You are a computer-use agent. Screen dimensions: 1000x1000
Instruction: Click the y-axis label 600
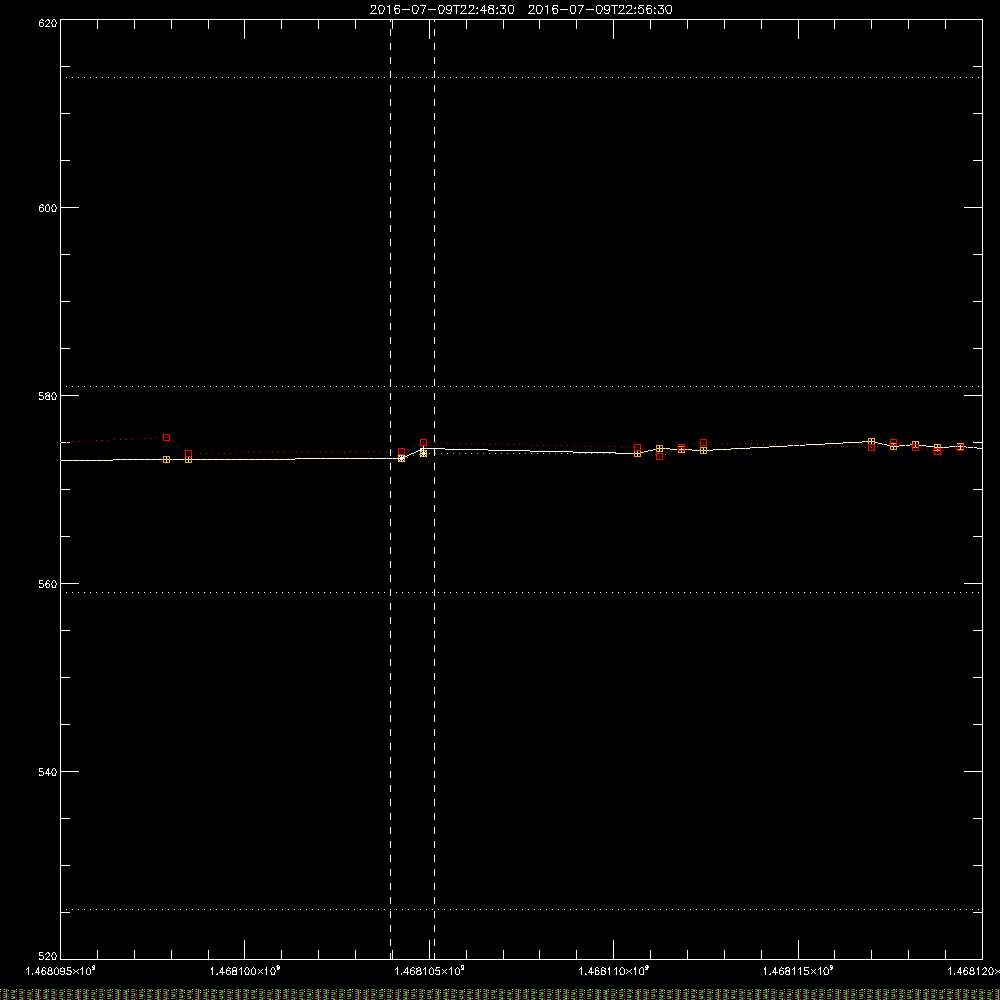coord(48,208)
